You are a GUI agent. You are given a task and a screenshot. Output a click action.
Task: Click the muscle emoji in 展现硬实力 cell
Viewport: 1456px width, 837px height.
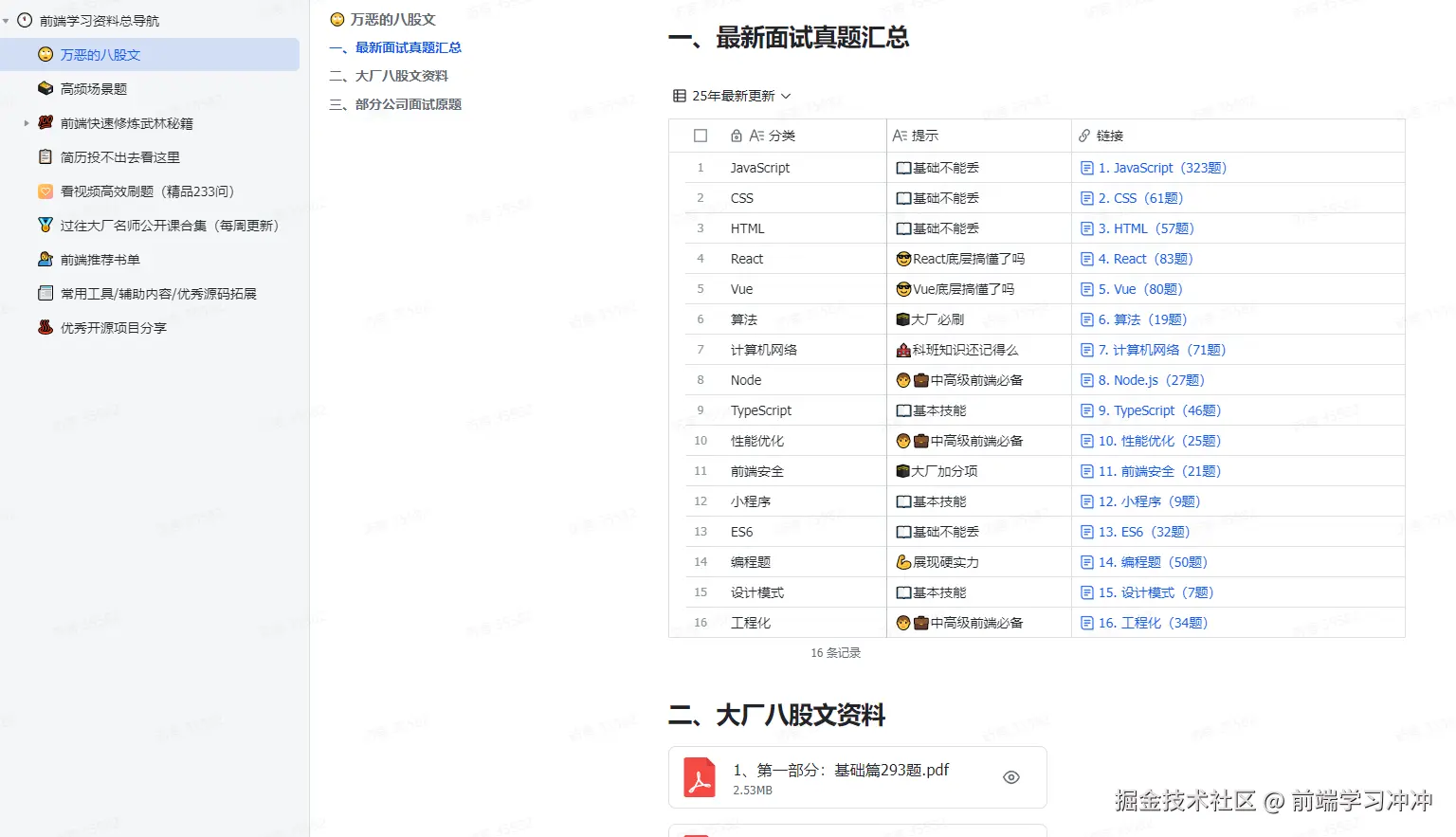pos(904,562)
